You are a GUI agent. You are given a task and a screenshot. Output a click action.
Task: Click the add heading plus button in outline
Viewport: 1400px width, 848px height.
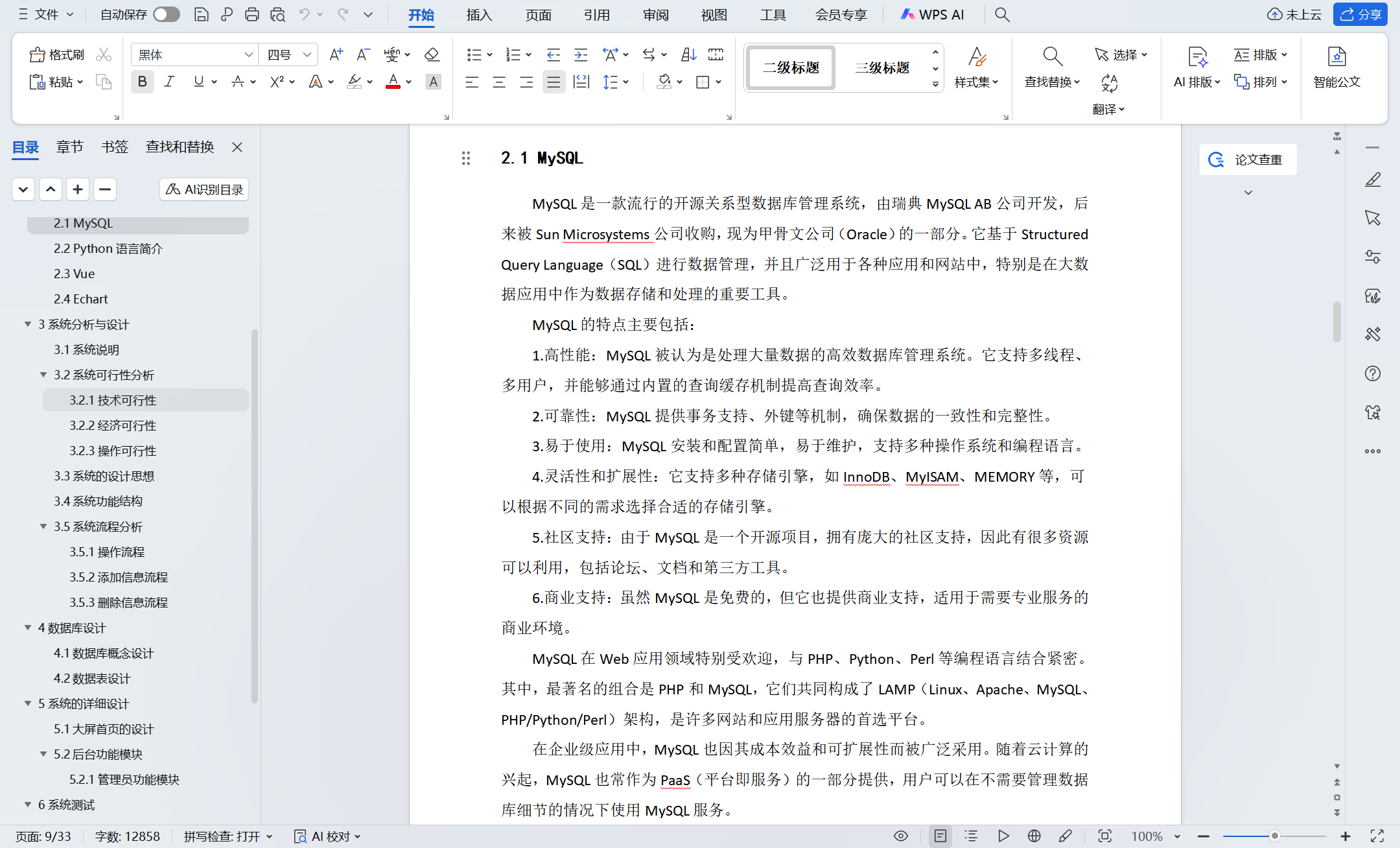pyautogui.click(x=78, y=189)
